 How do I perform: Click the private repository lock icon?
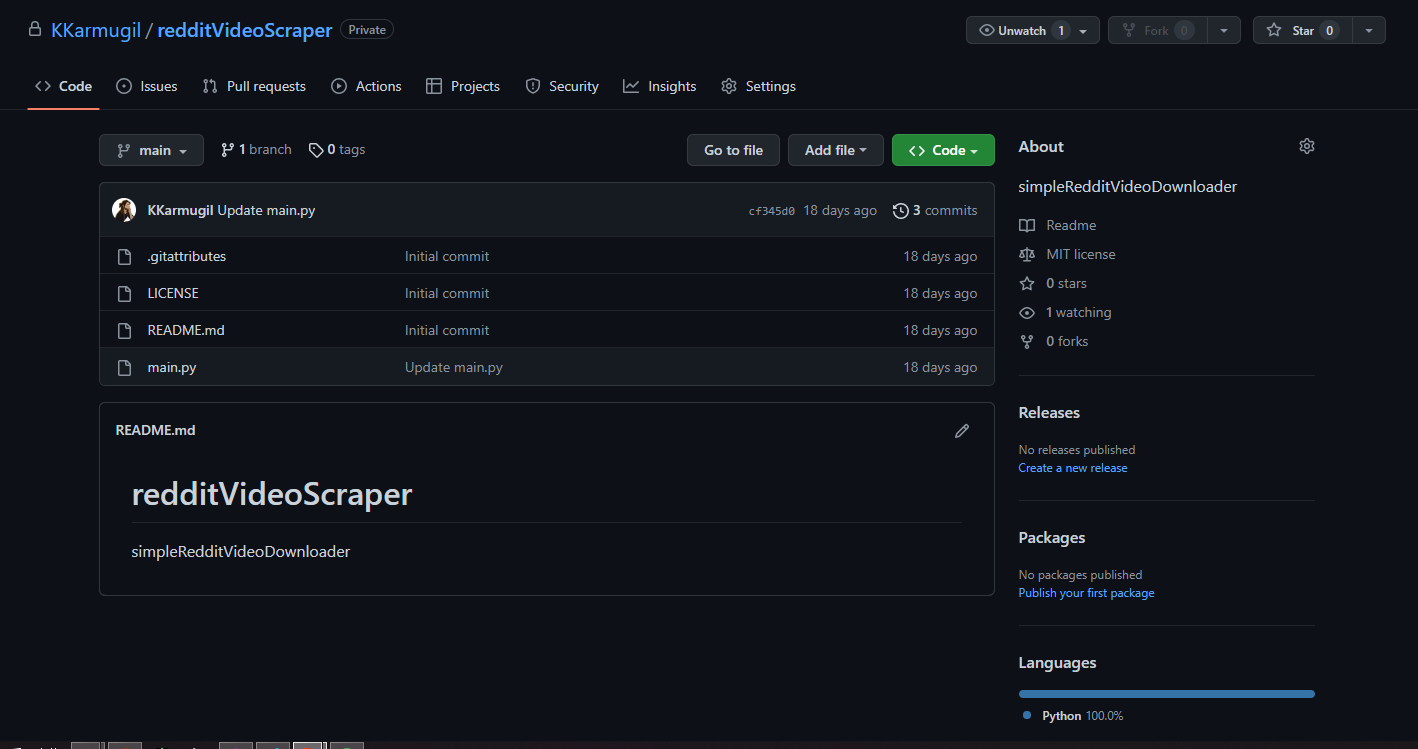point(35,30)
